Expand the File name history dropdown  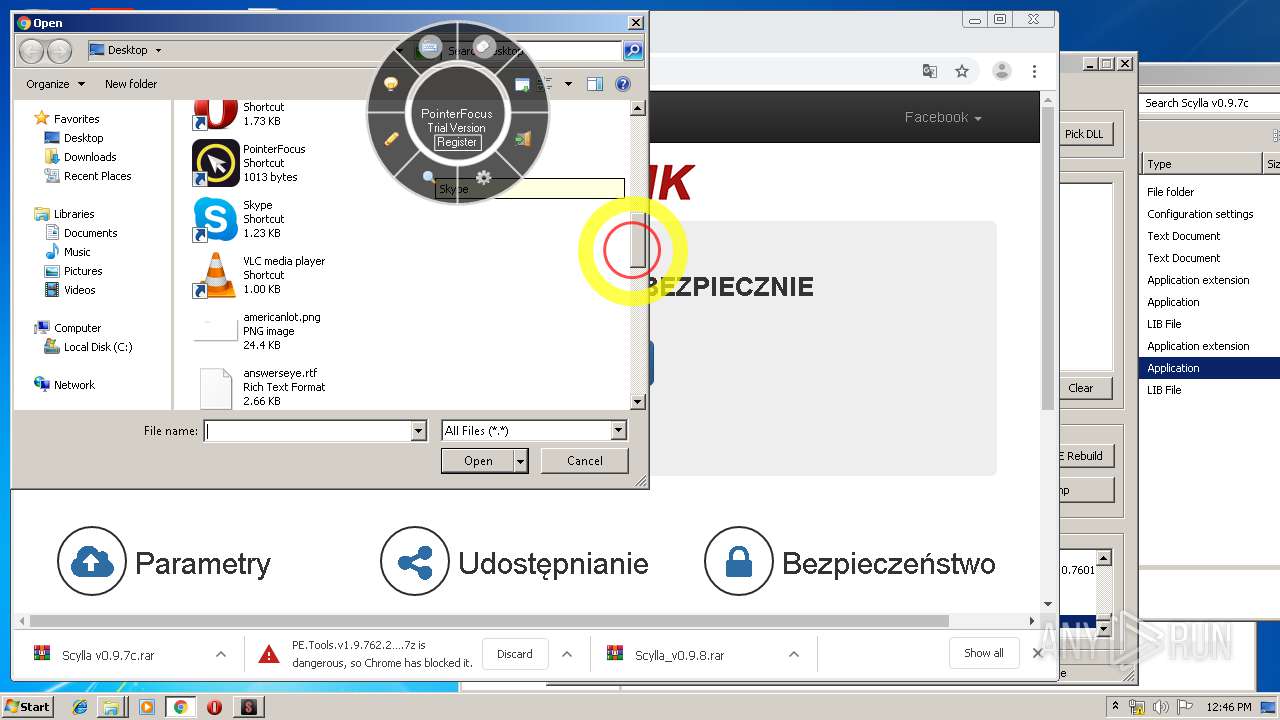[419, 431]
